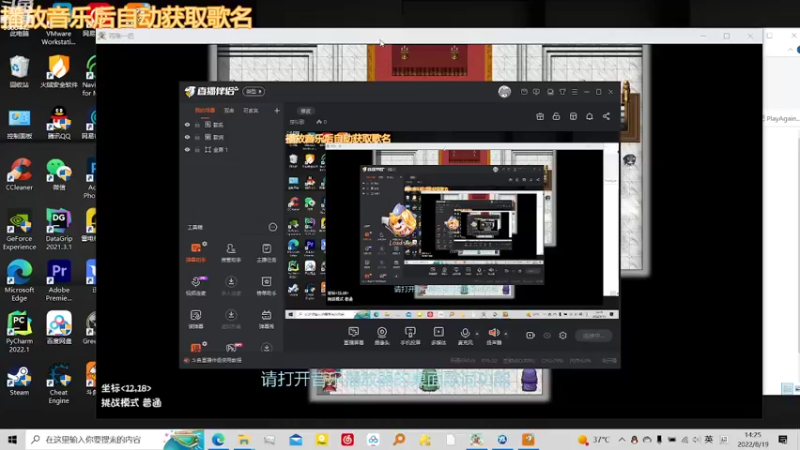This screenshot has width=800, height=450.
Task: Open File Explorer from the taskbar
Action: click(244, 439)
